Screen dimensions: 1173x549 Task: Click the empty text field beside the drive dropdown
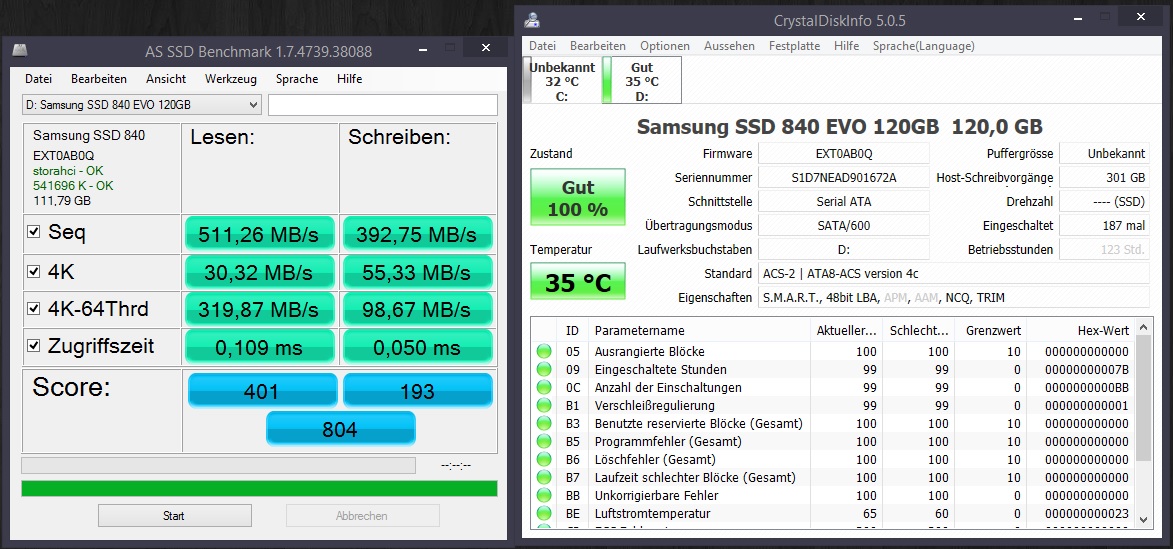pos(382,105)
